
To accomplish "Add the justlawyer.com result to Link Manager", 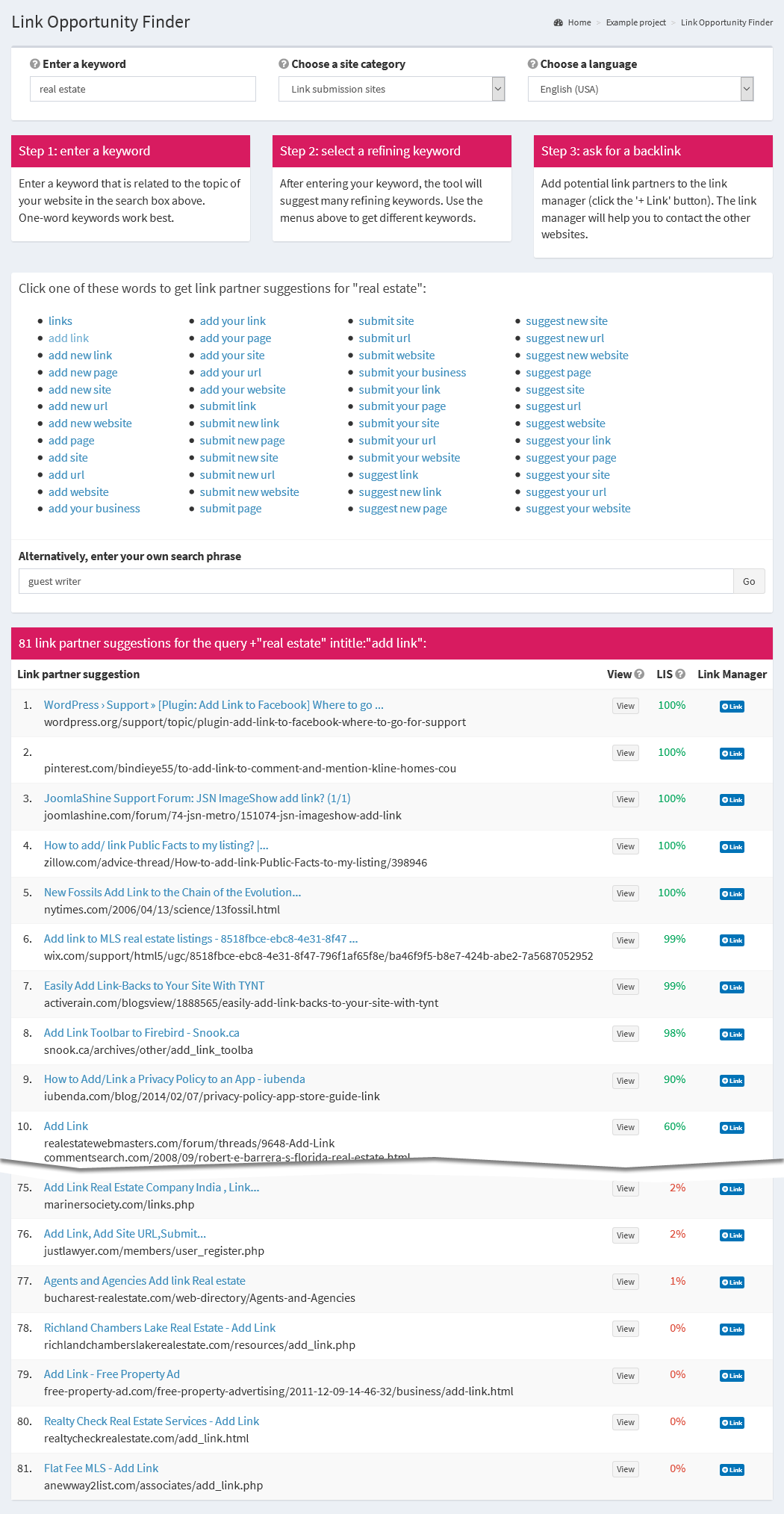I will tap(732, 1235).
